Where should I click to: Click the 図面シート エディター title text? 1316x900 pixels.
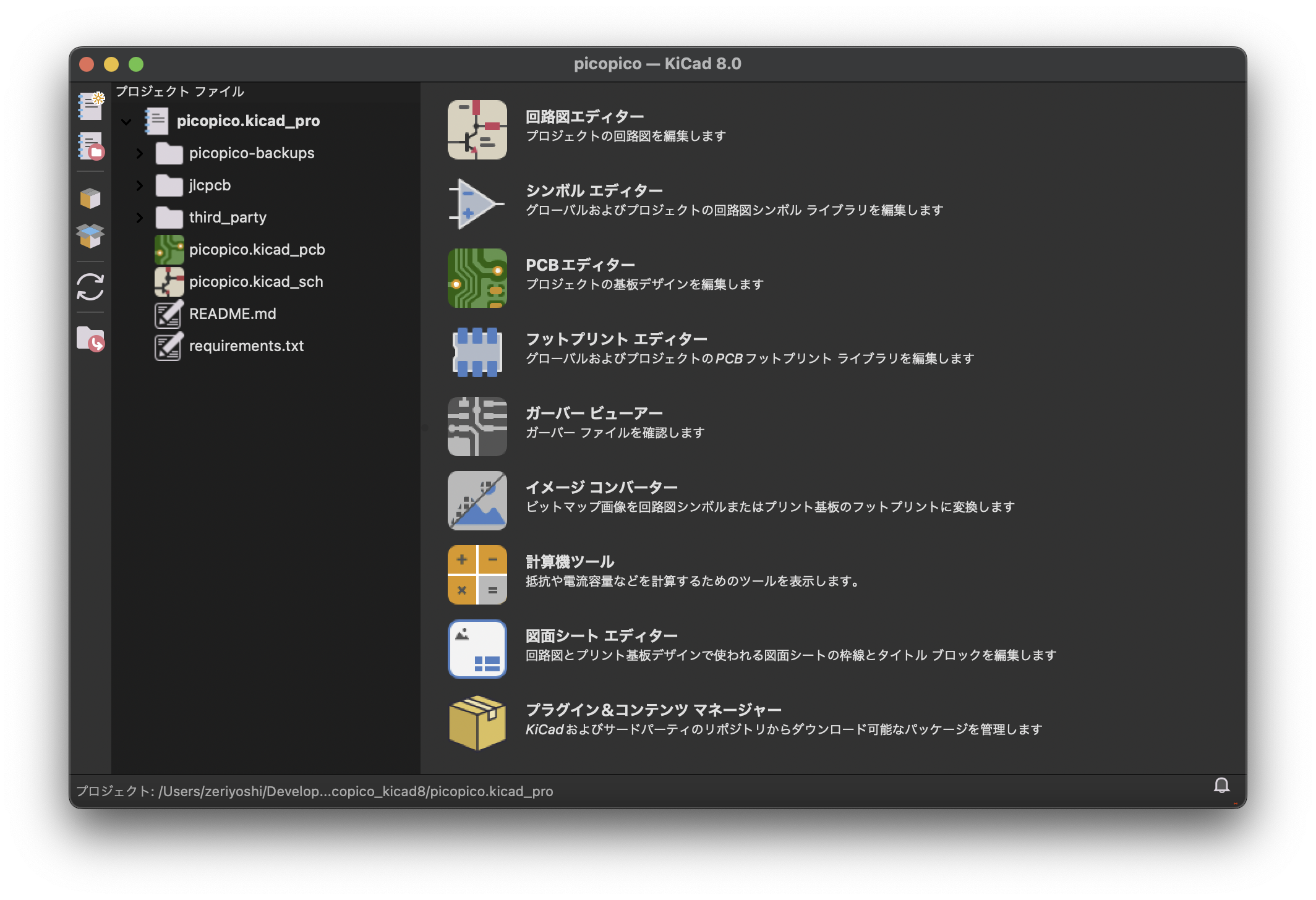tap(602, 636)
